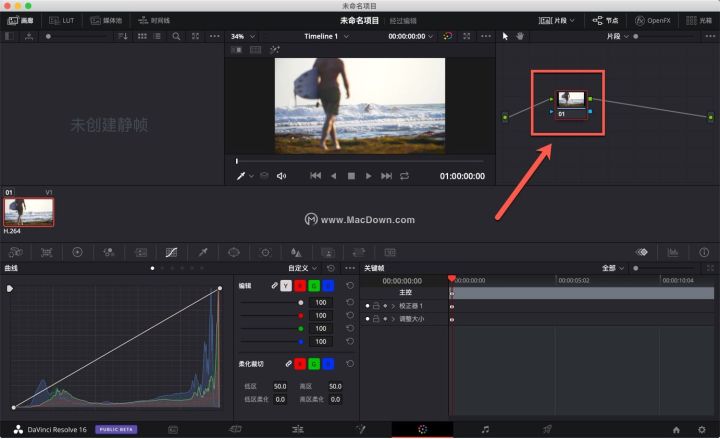720x439 pixels.
Task: Open viewer zoom 34% dropdown
Action: point(242,36)
